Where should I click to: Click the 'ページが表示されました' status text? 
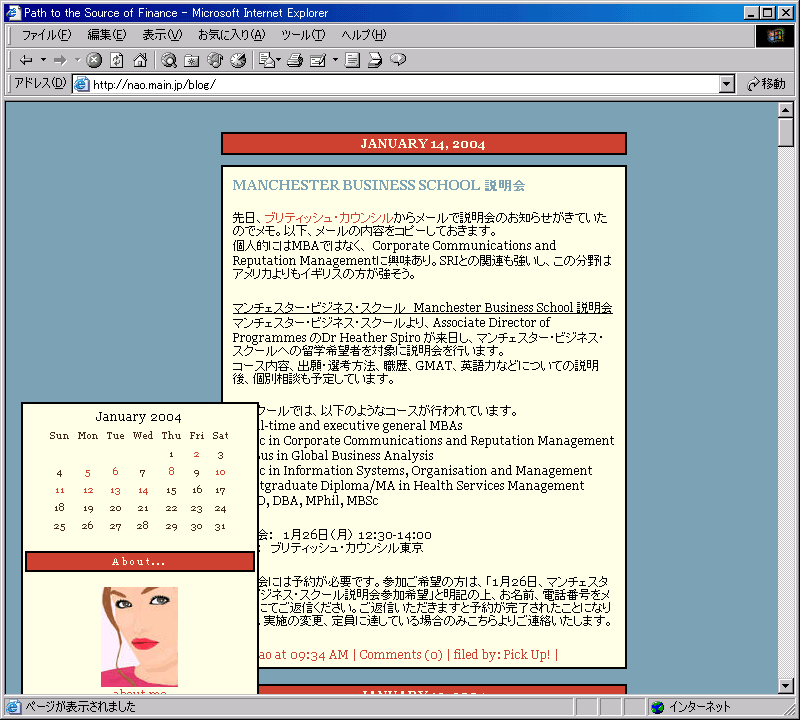(x=81, y=707)
